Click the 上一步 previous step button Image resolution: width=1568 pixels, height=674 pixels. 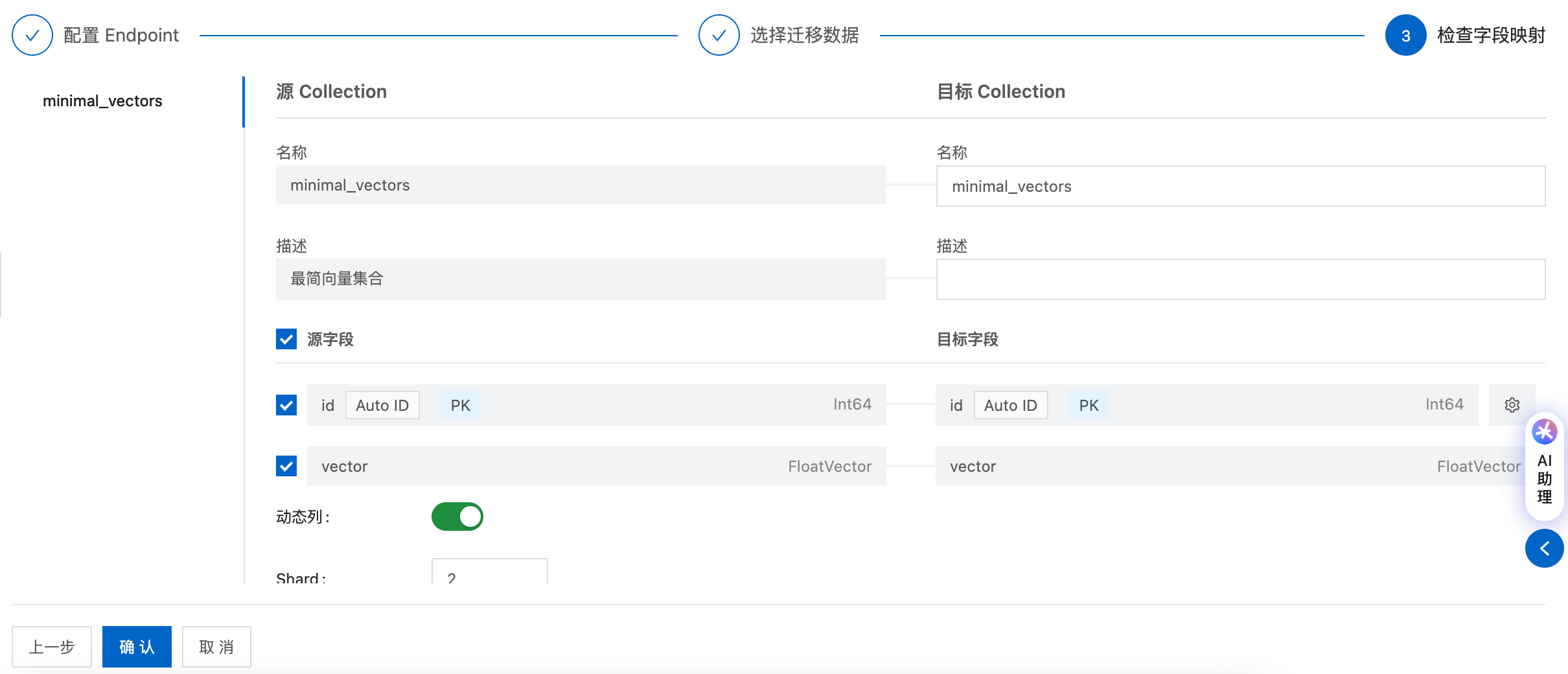click(x=52, y=647)
